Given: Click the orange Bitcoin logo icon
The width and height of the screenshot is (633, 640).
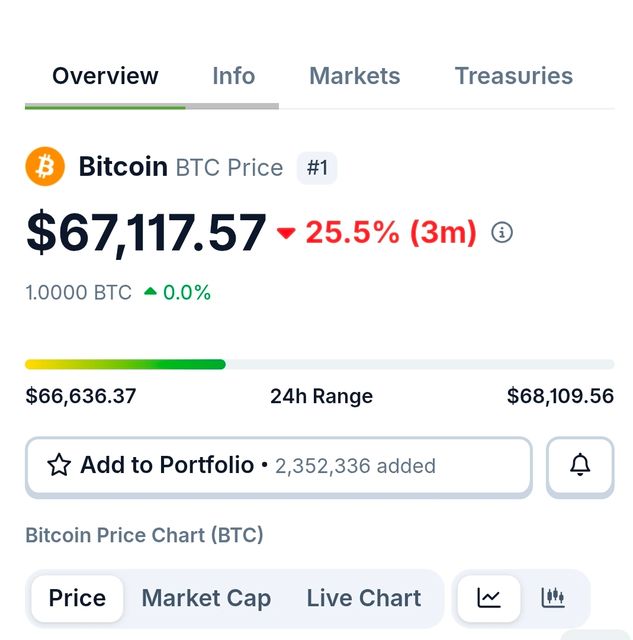Looking at the screenshot, I should (x=45, y=167).
